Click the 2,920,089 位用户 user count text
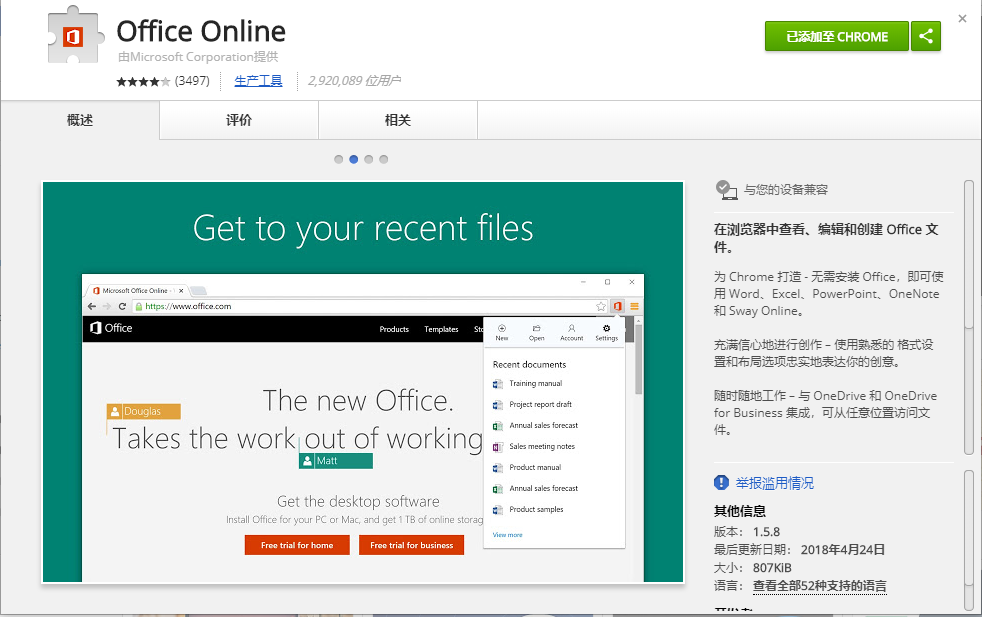 pyautogui.click(x=354, y=81)
